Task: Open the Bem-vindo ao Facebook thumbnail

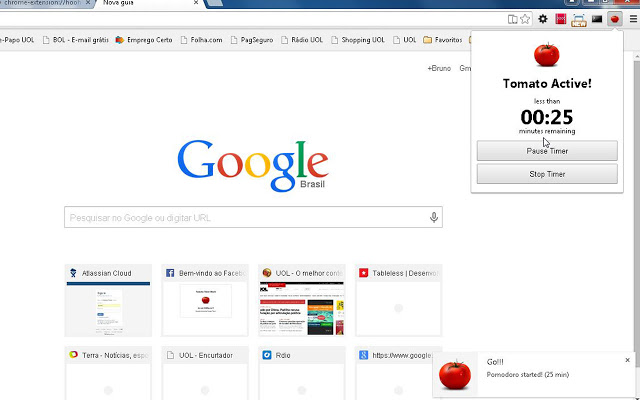Action: pos(205,300)
